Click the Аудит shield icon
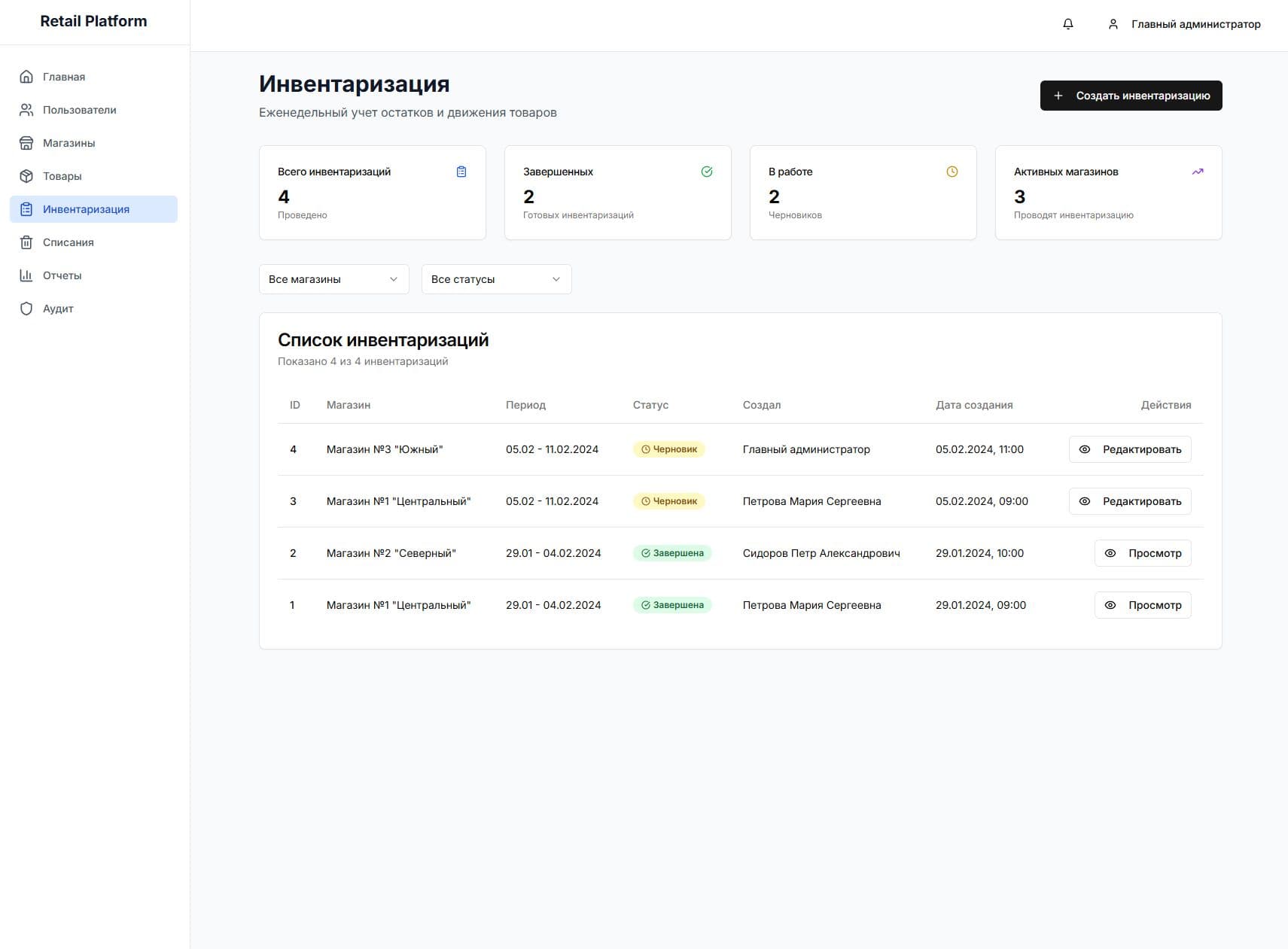 [x=26, y=309]
